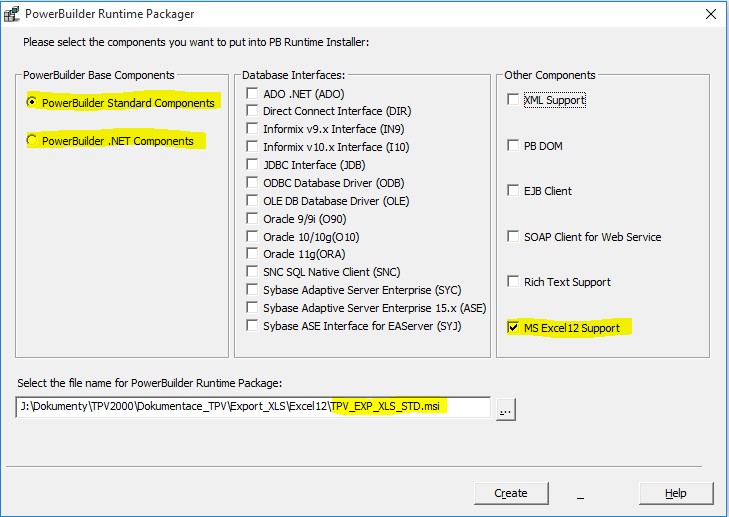Tick the Informix v9.x Interface option
729x517 pixels.
click(253, 129)
